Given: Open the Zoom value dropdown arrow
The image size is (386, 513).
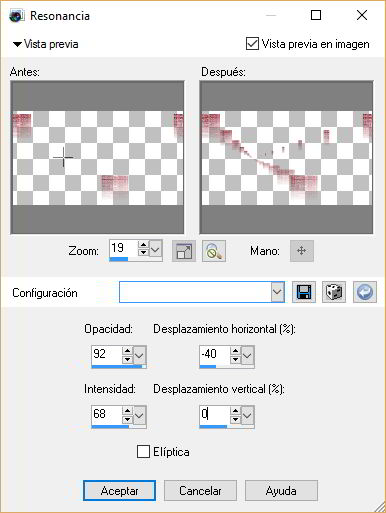Looking at the screenshot, I should pyautogui.click(x=155, y=249).
